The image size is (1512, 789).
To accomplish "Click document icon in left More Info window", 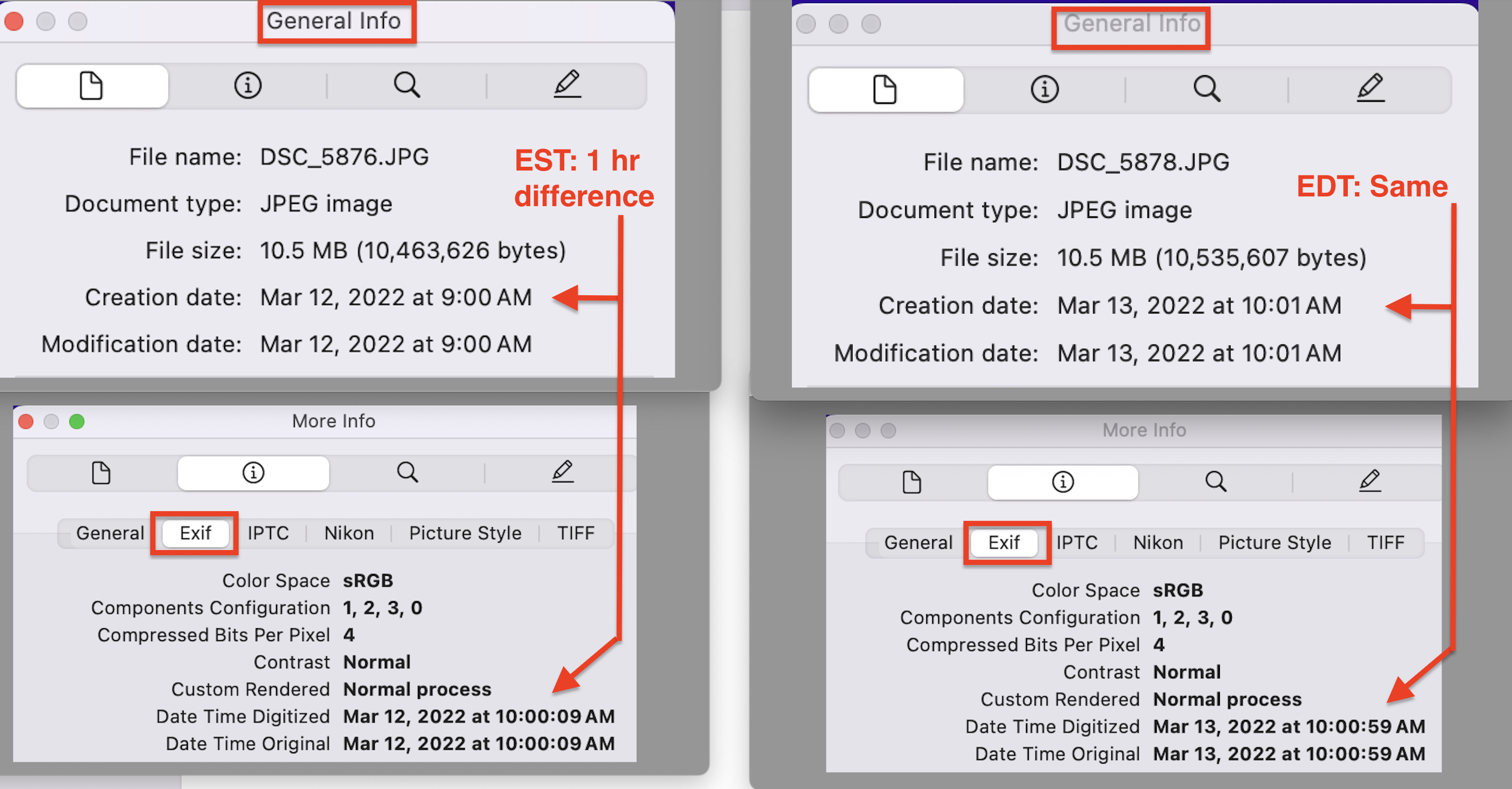I will tap(101, 473).
